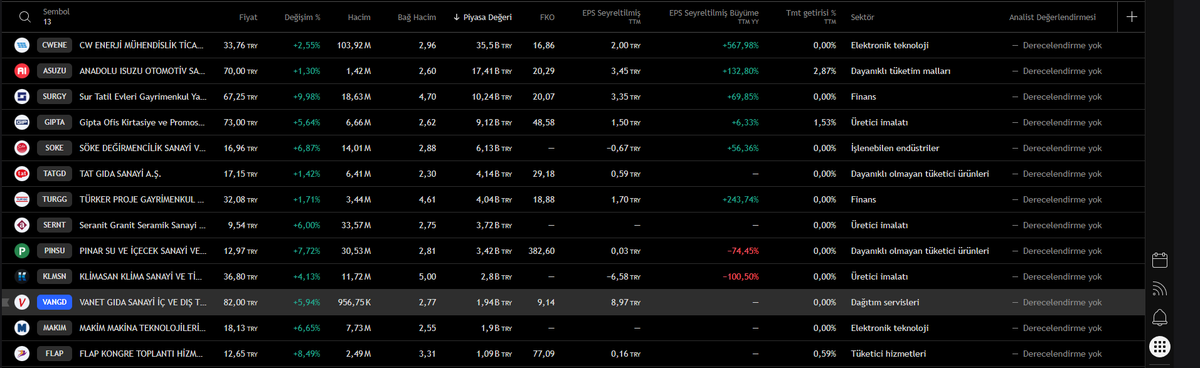Sort by Hacim column header
Image resolution: width=1200 pixels, height=368 pixels.
coord(359,17)
